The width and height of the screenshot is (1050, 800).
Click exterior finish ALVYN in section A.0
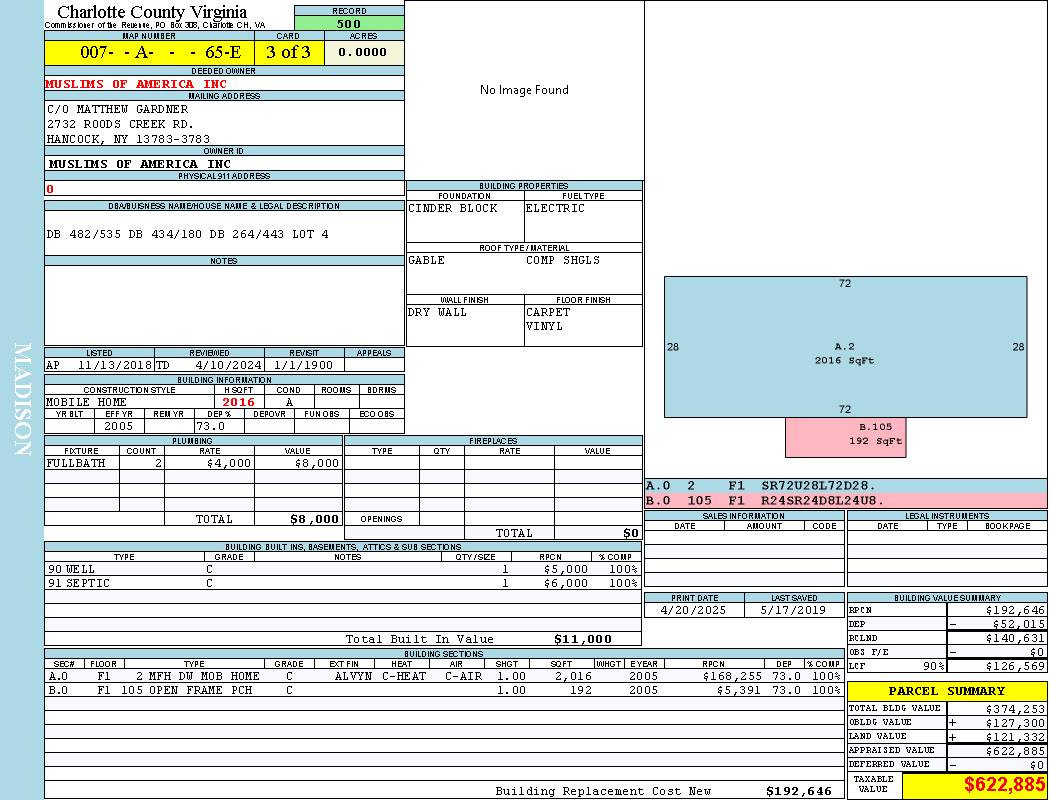(x=354, y=676)
